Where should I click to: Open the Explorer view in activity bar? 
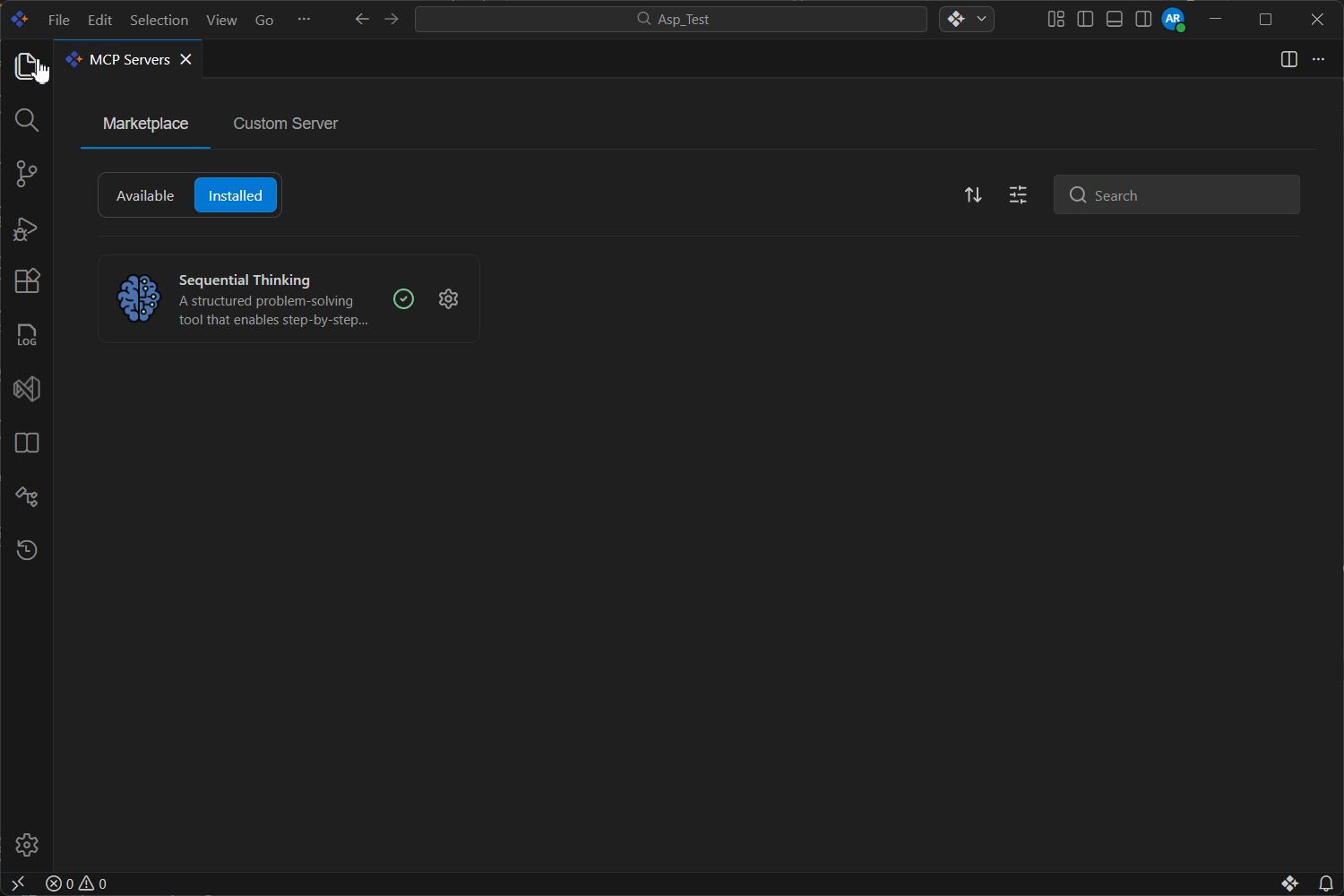[27, 66]
